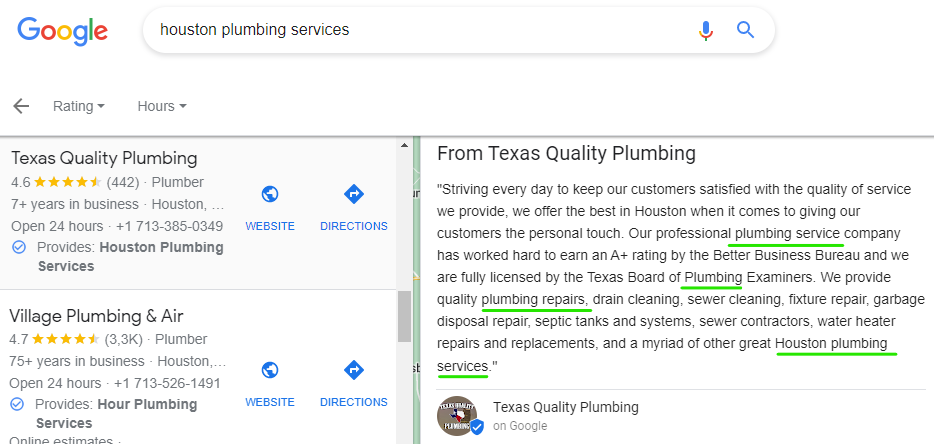
Task: Click the results list scrollbar thumb
Action: pos(404,316)
